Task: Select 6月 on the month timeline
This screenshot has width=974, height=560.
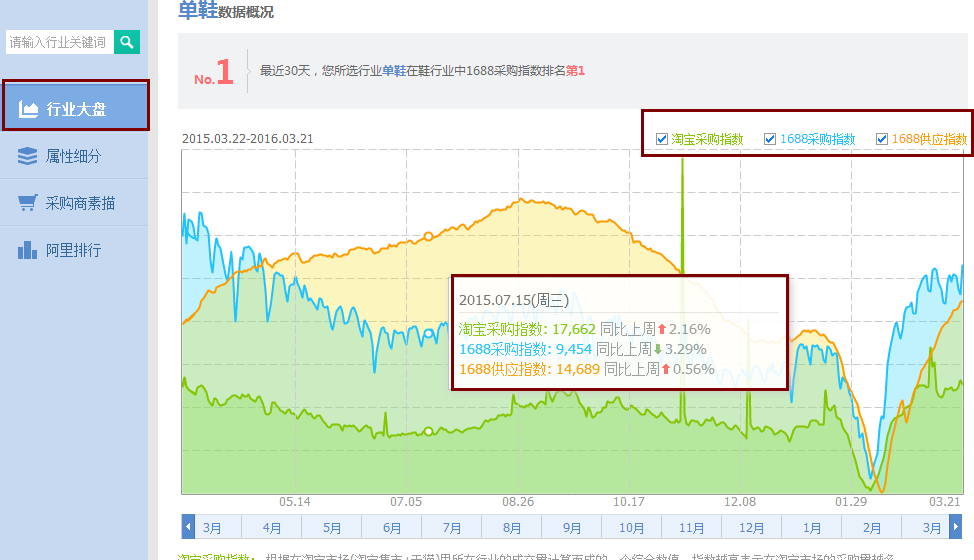Action: (392, 527)
